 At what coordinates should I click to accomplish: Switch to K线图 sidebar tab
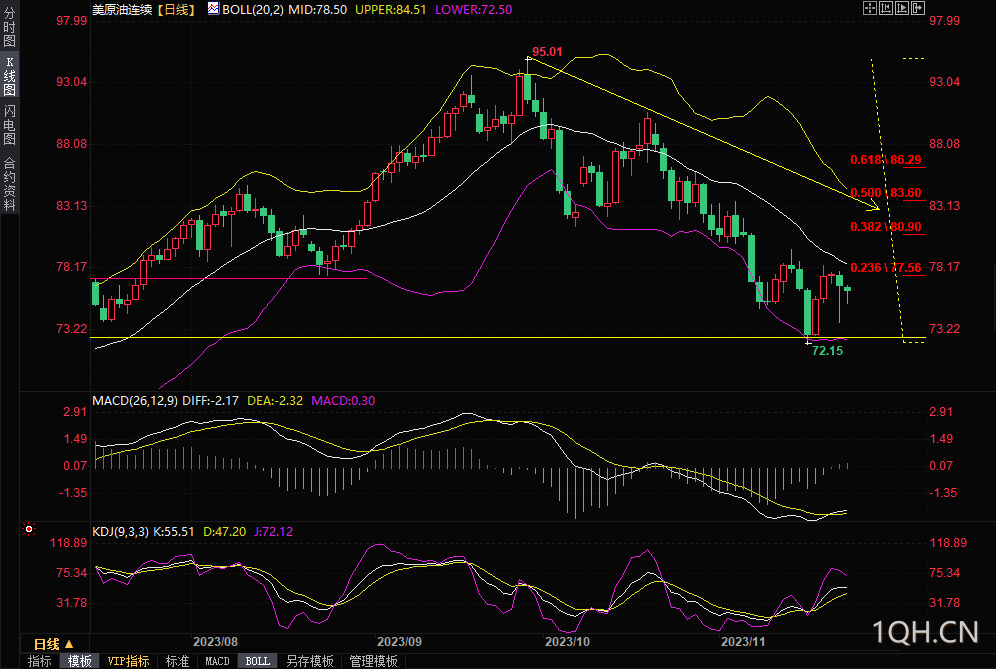[10, 75]
